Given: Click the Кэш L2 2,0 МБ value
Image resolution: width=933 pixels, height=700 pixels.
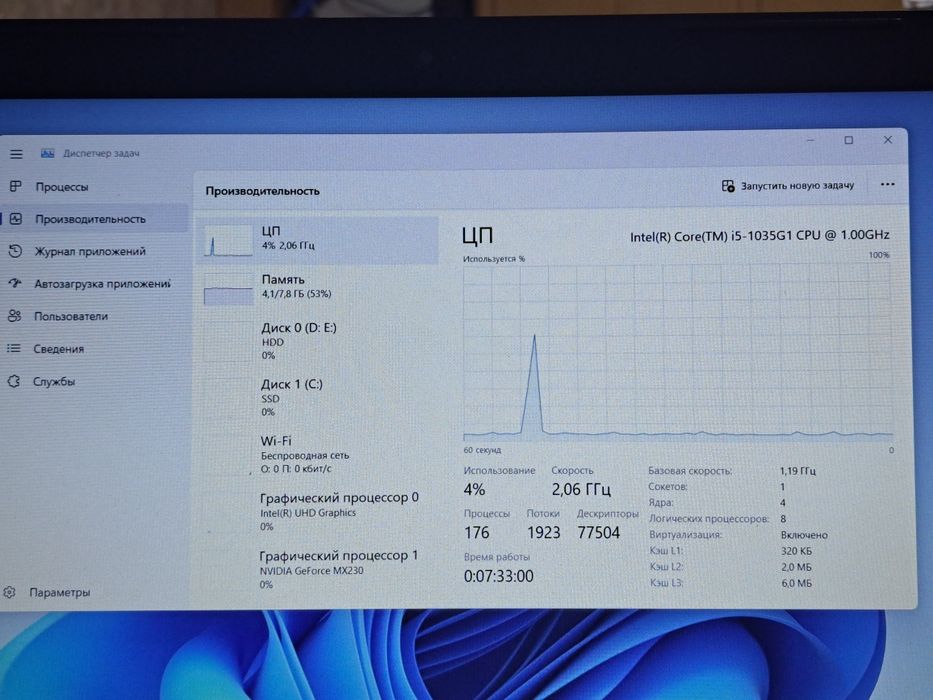Looking at the screenshot, I should pyautogui.click(x=797, y=567).
